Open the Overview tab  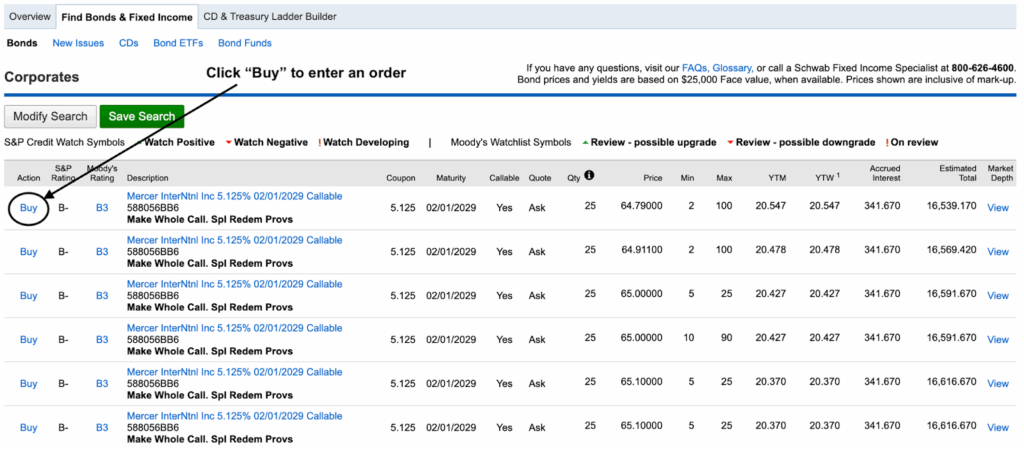[29, 17]
